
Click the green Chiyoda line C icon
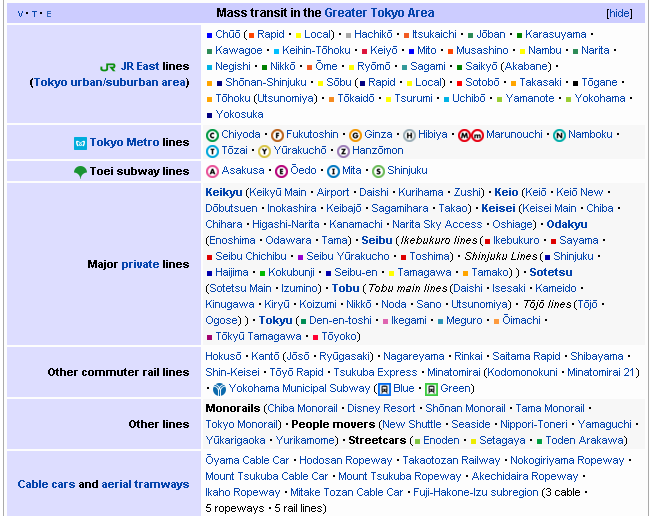click(212, 135)
